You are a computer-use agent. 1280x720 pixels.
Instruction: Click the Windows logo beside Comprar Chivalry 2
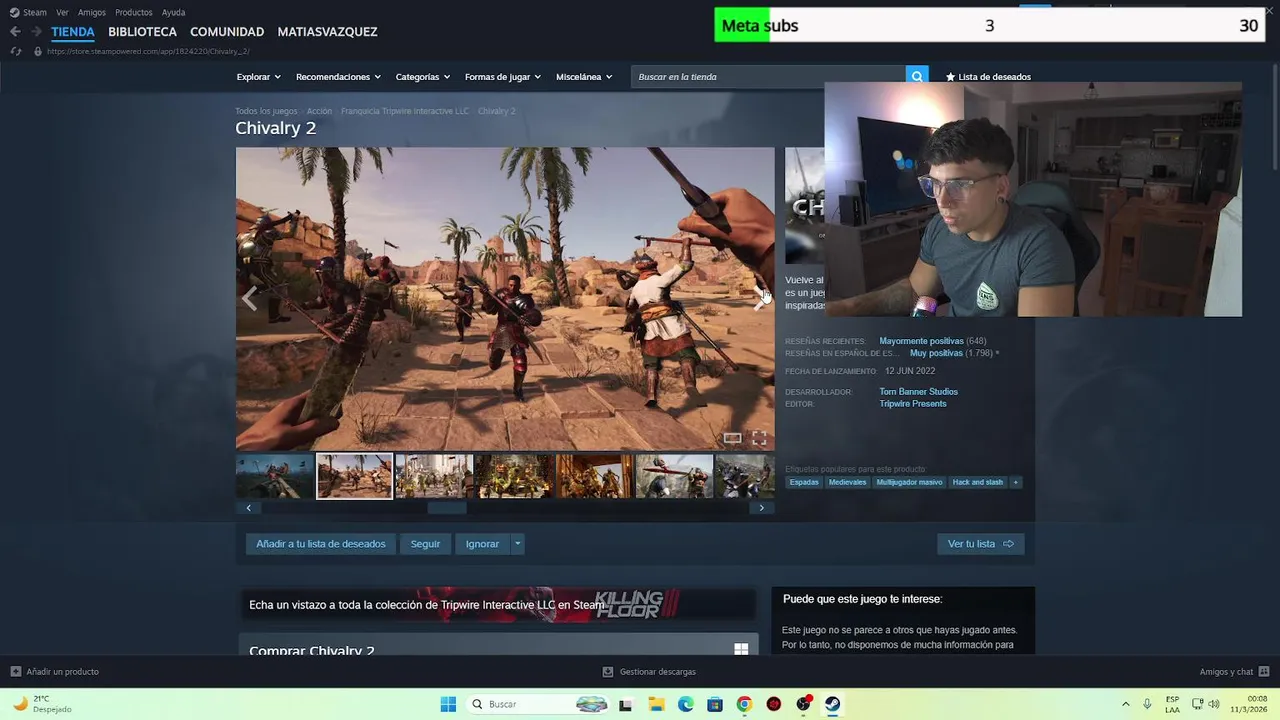pyautogui.click(x=741, y=649)
